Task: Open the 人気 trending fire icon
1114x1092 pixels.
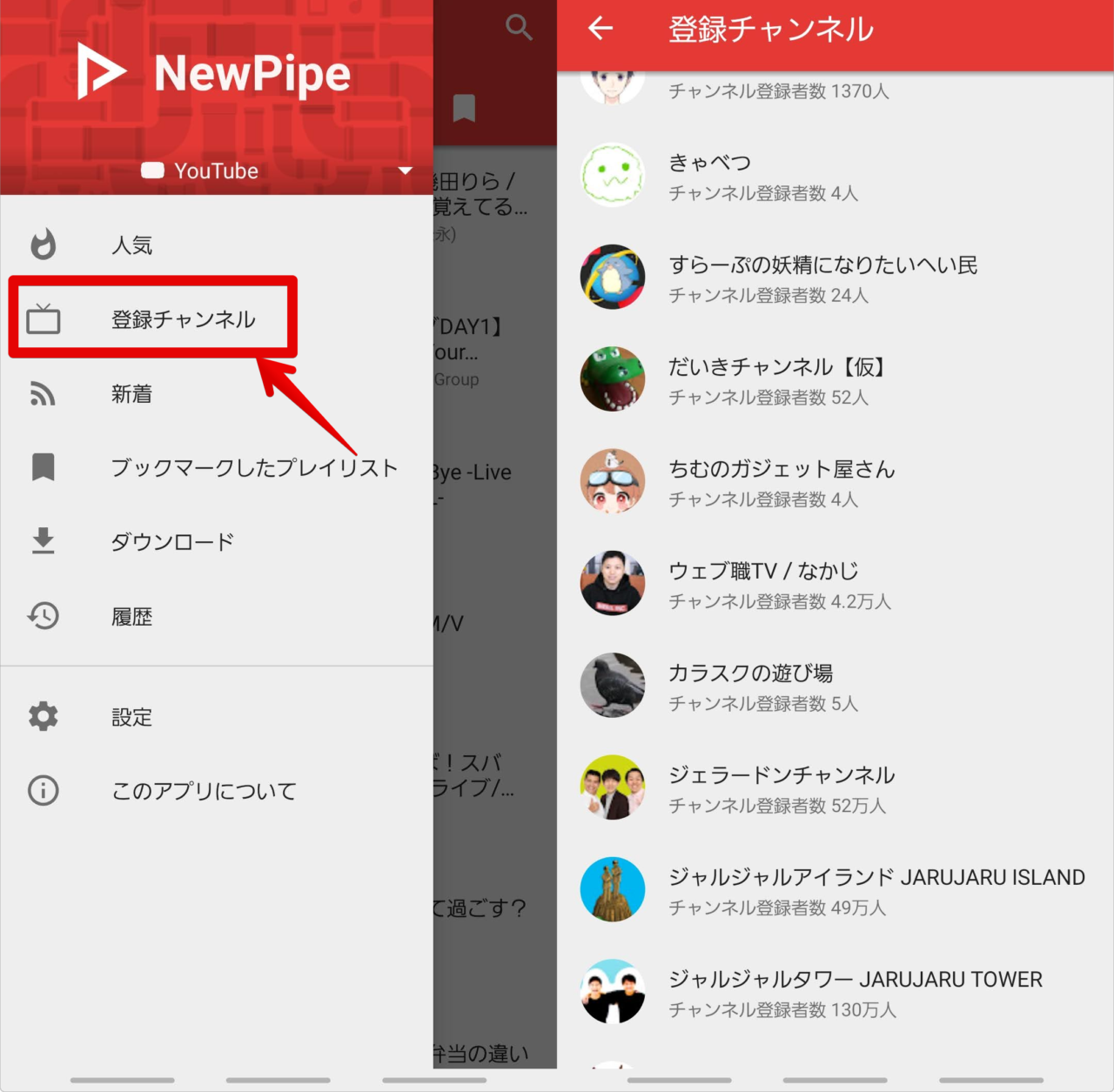Action: 44,245
